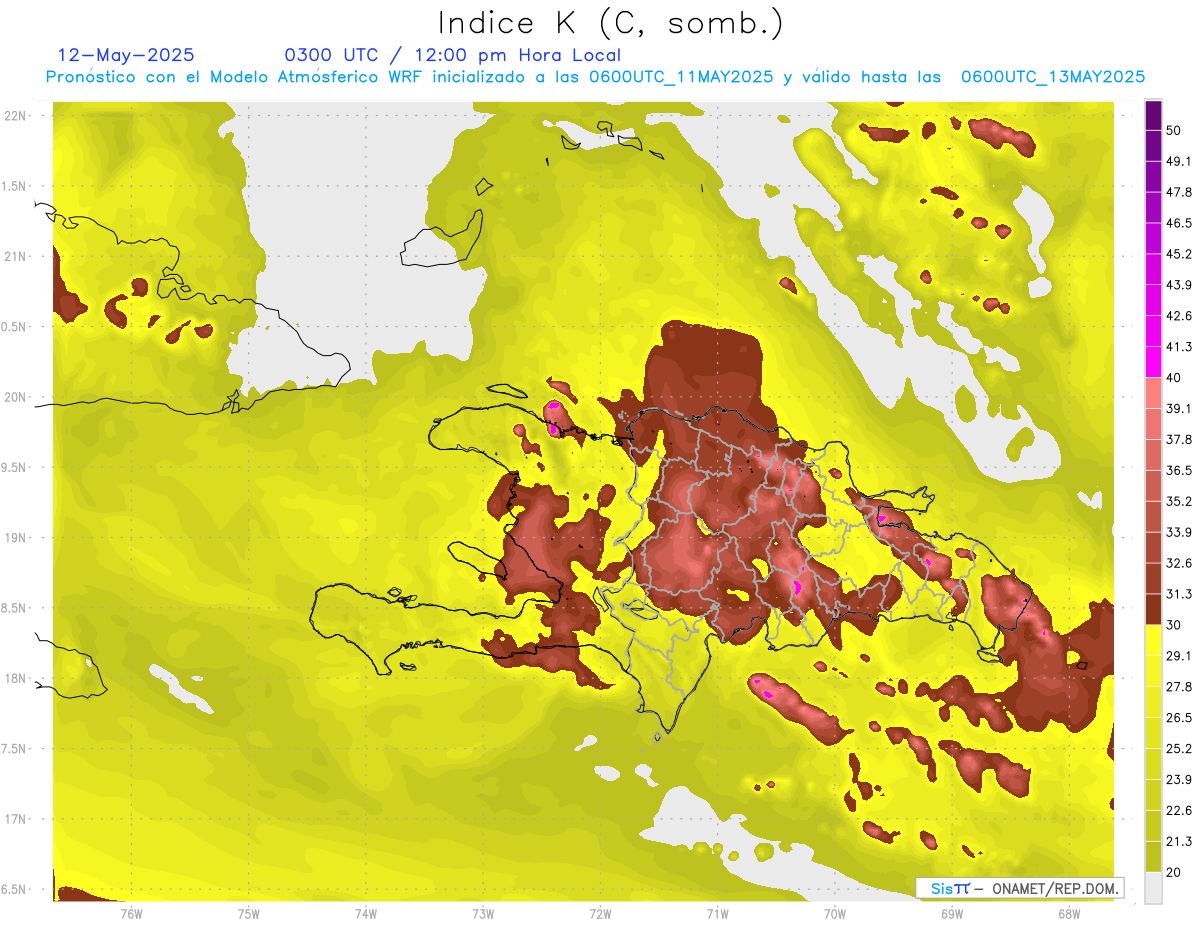Click the "9.5N" latitude label
This screenshot has width=1200, height=927.
point(13,467)
